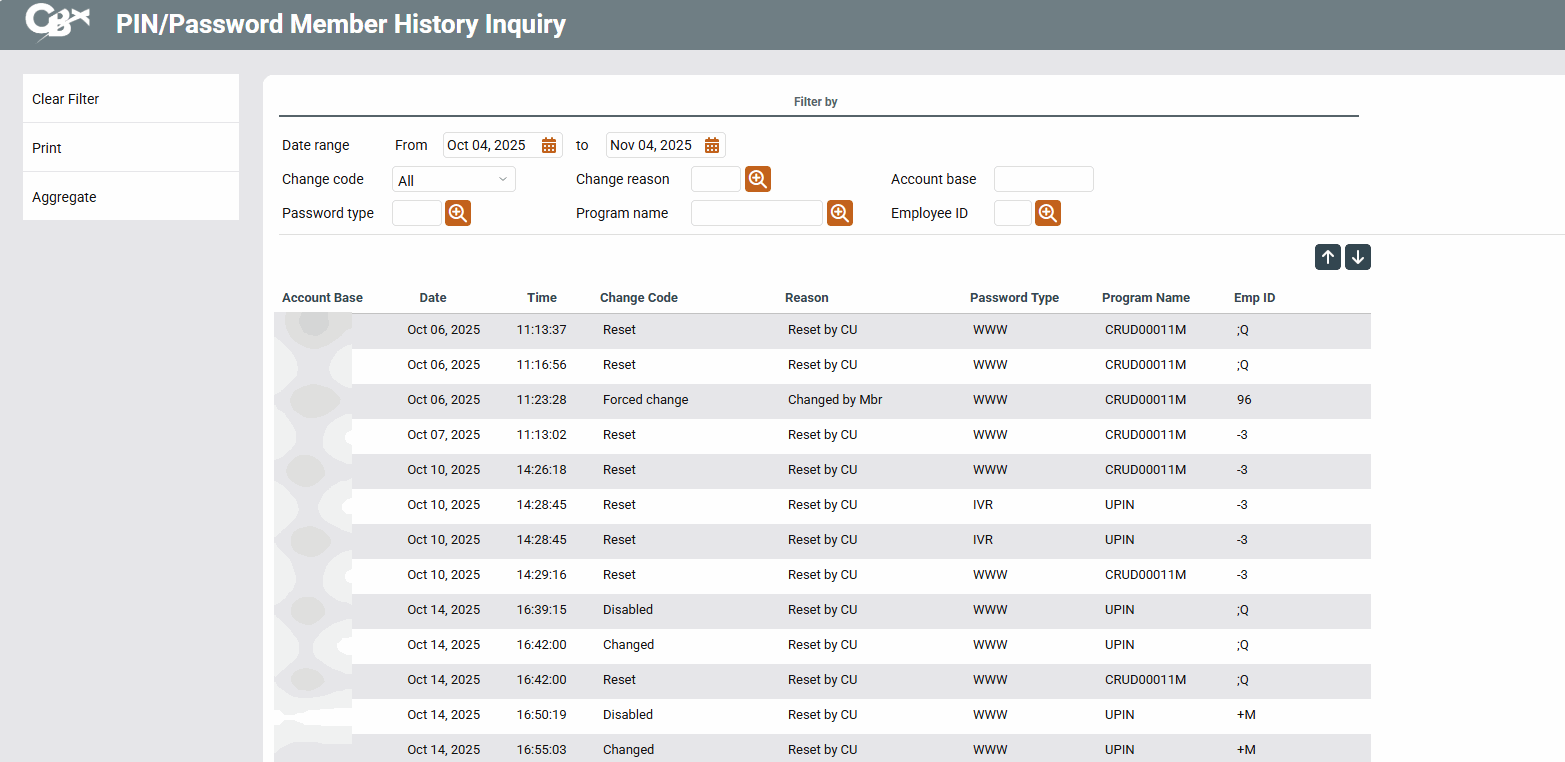This screenshot has height=762, width=1565.
Task: Click the Change reason input box
Action: click(716, 179)
